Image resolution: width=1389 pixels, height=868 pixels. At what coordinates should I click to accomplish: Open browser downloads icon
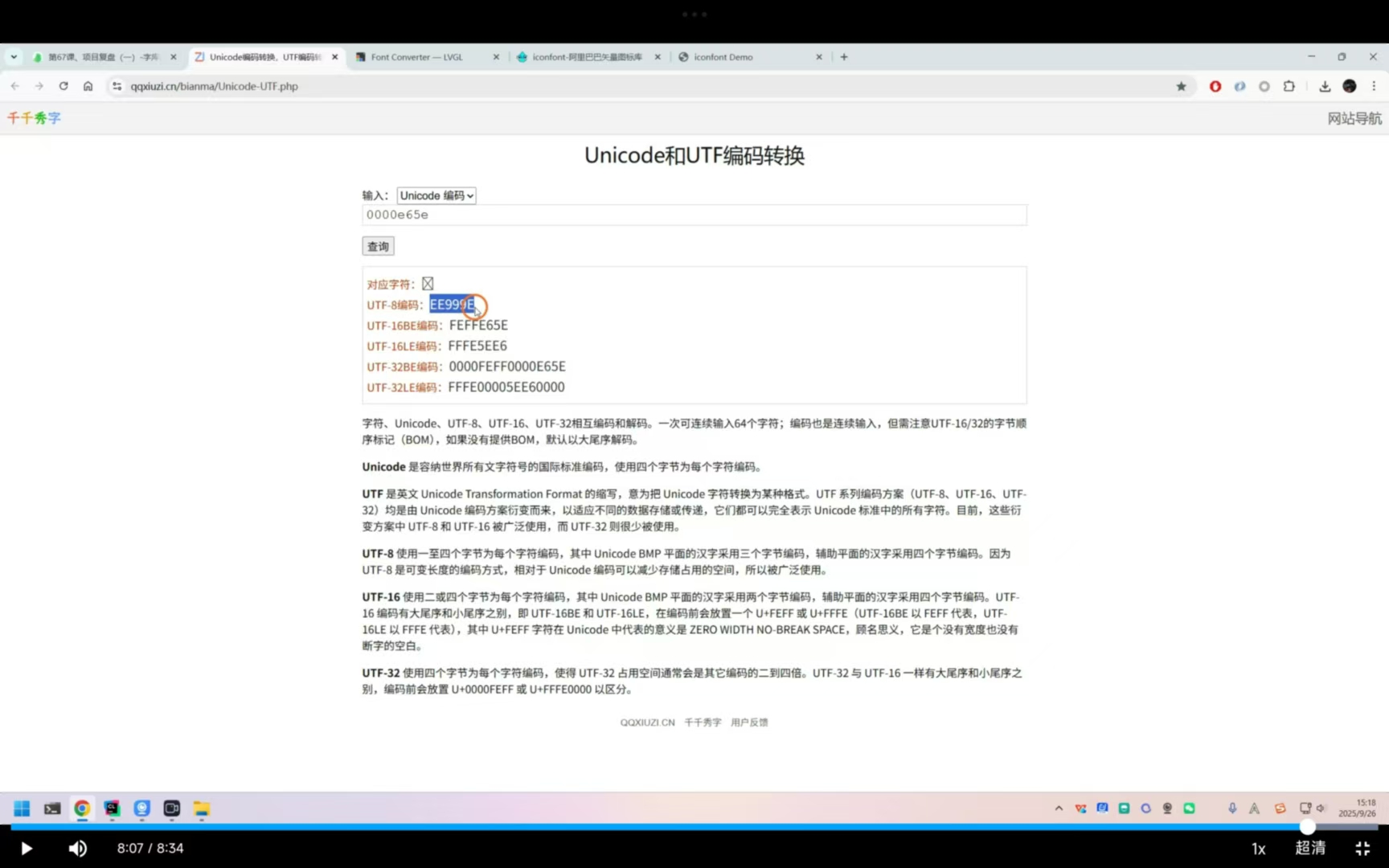[x=1325, y=86]
